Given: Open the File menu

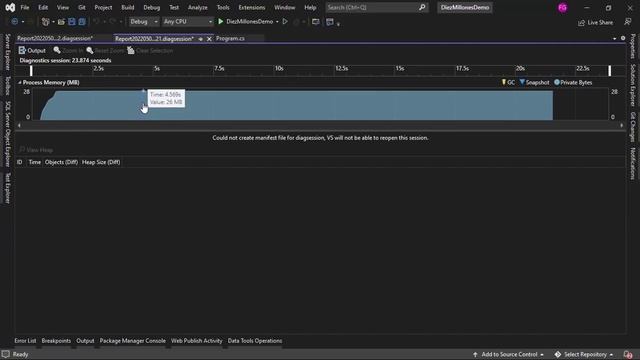Looking at the screenshot, I should 24,7.
